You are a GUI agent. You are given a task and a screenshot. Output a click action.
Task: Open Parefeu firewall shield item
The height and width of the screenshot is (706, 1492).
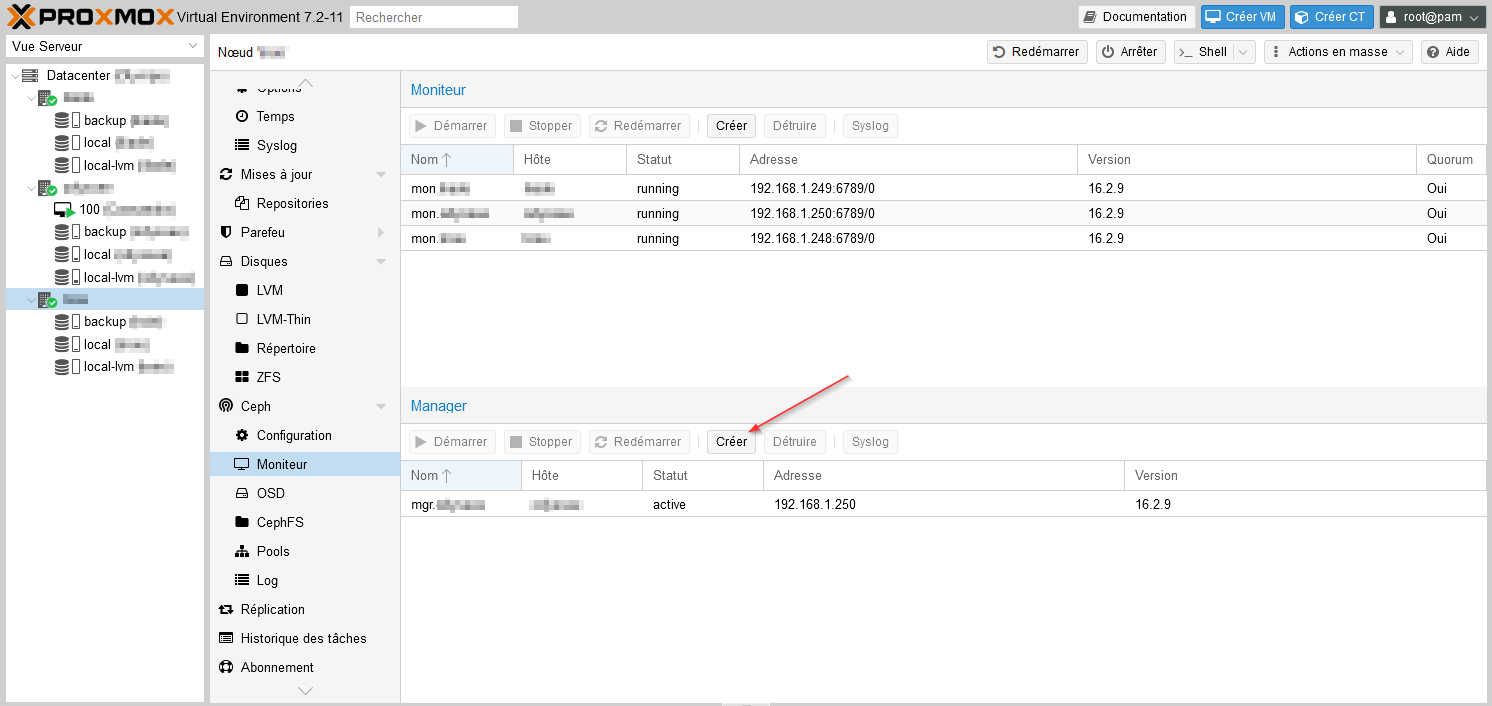pos(262,232)
